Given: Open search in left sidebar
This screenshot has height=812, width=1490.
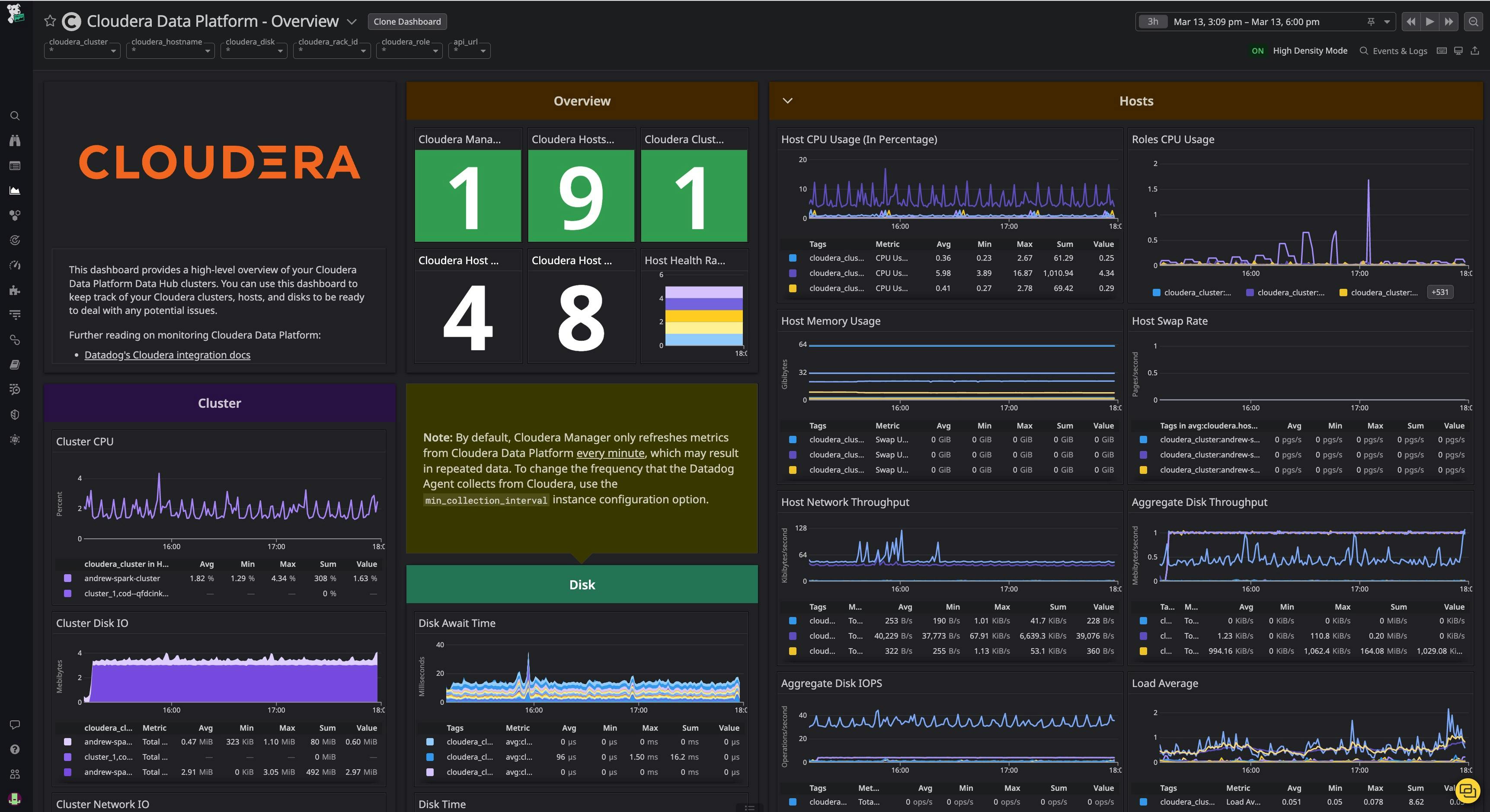Looking at the screenshot, I should coord(15,116).
